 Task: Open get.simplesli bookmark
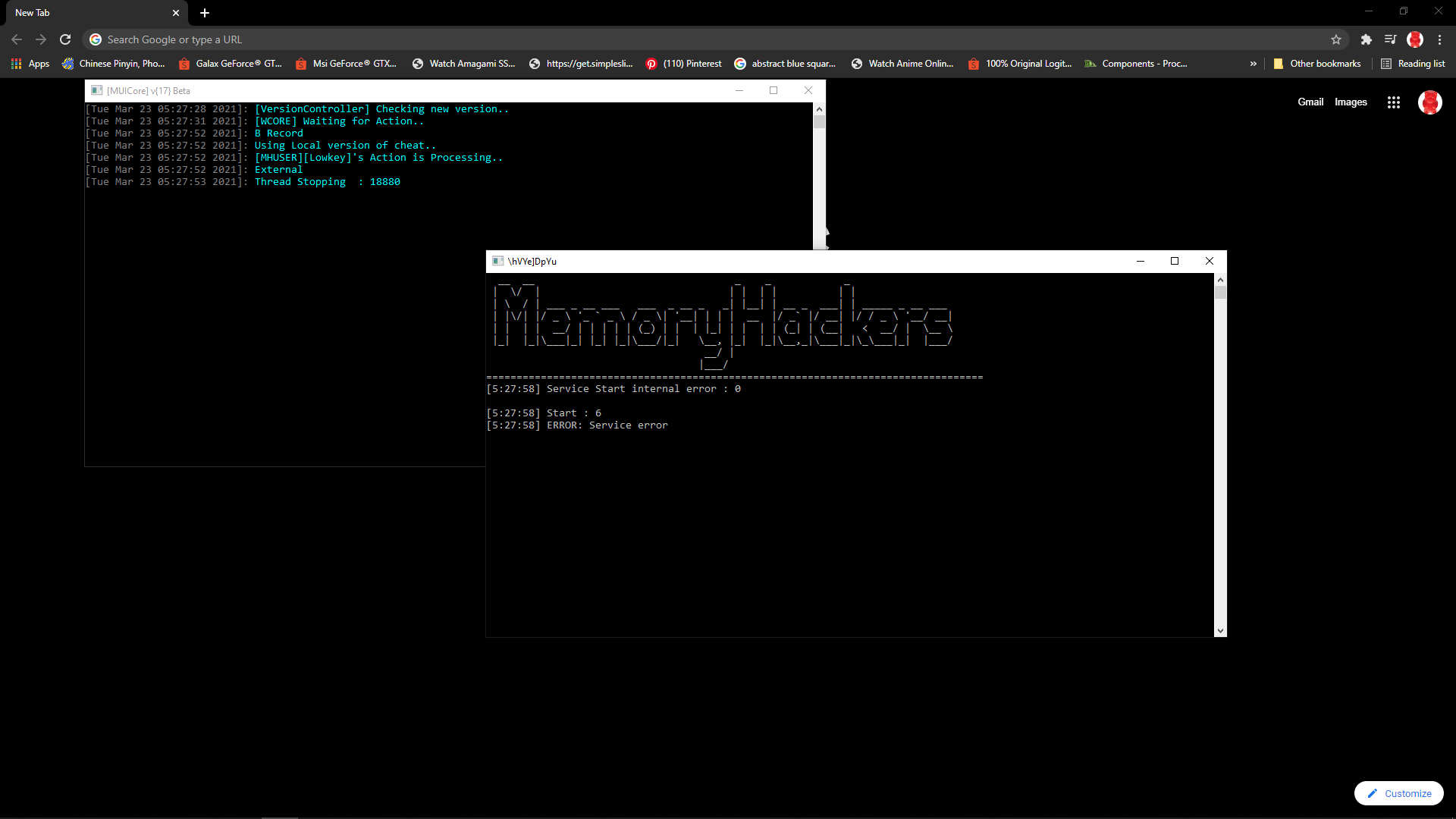pyautogui.click(x=581, y=64)
